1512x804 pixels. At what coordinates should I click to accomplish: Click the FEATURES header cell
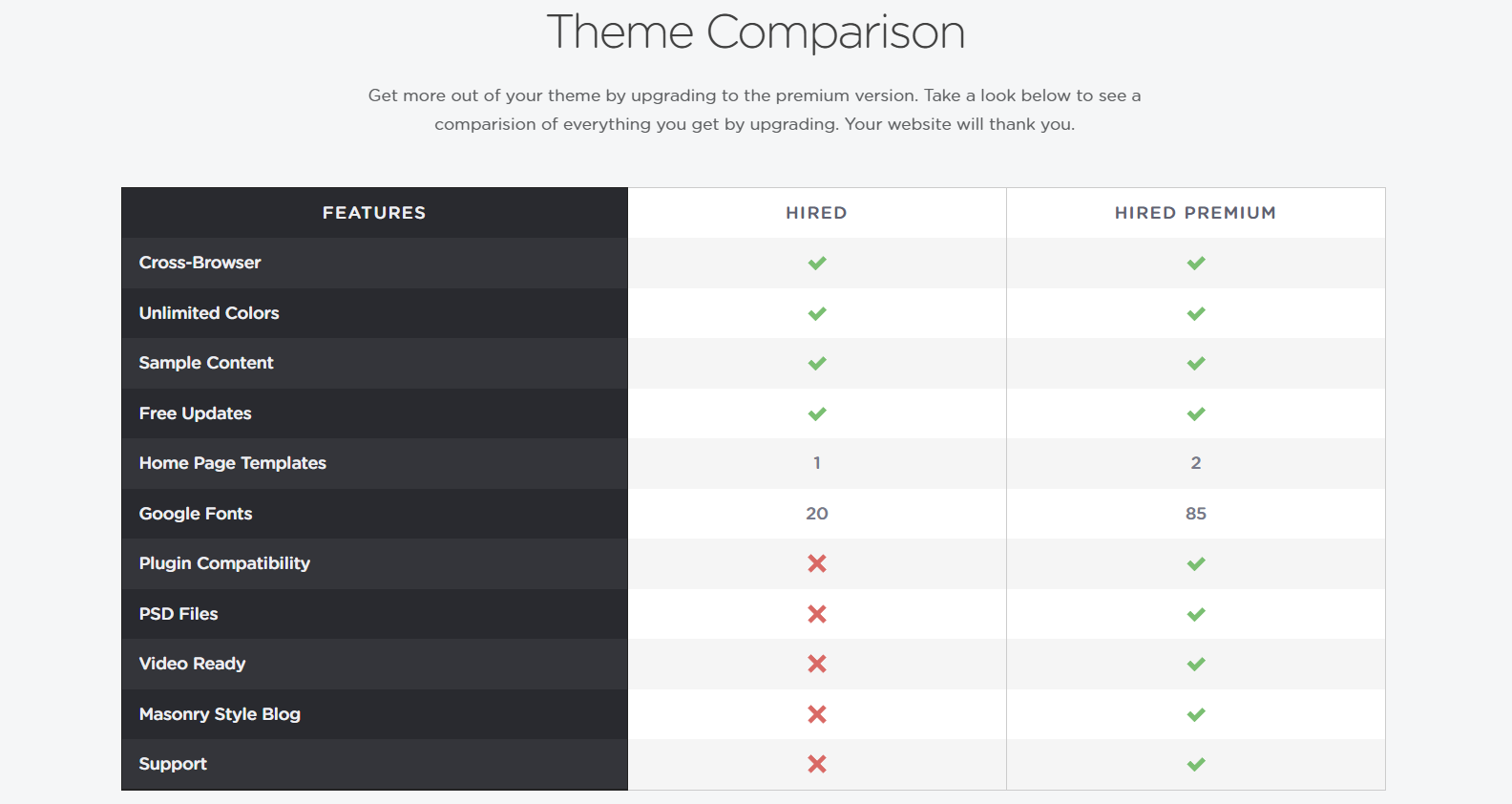tap(374, 213)
